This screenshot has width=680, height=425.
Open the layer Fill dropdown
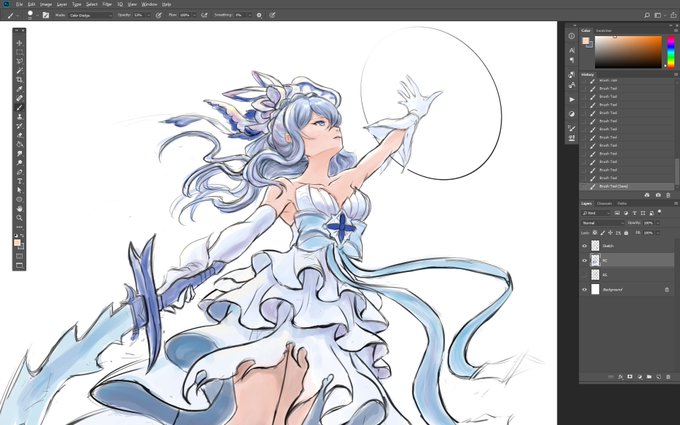point(658,233)
